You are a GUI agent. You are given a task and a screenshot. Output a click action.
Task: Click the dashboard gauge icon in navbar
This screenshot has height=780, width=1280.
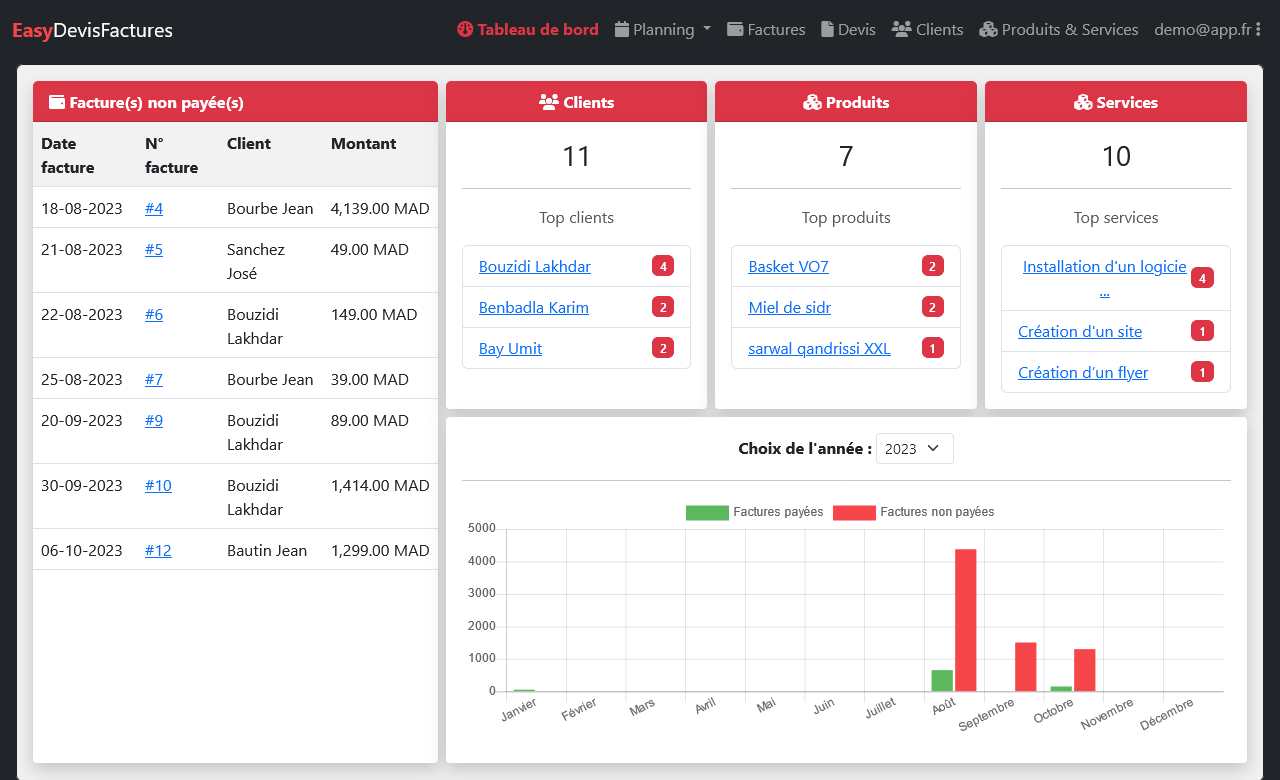coord(464,30)
